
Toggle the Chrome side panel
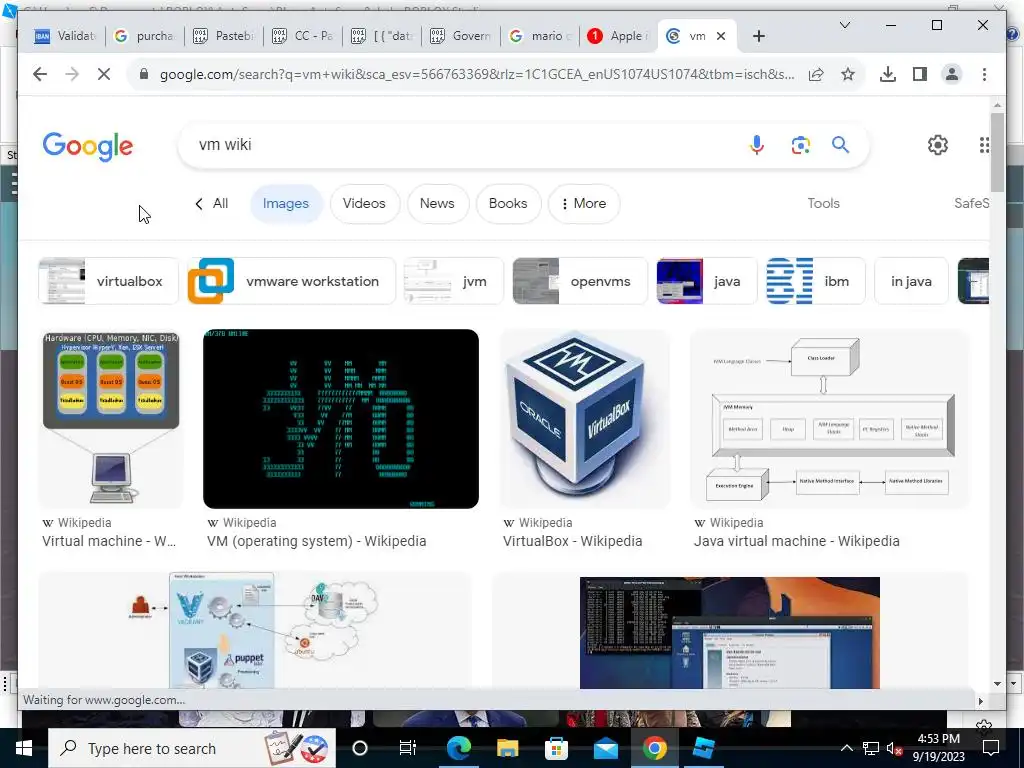920,74
